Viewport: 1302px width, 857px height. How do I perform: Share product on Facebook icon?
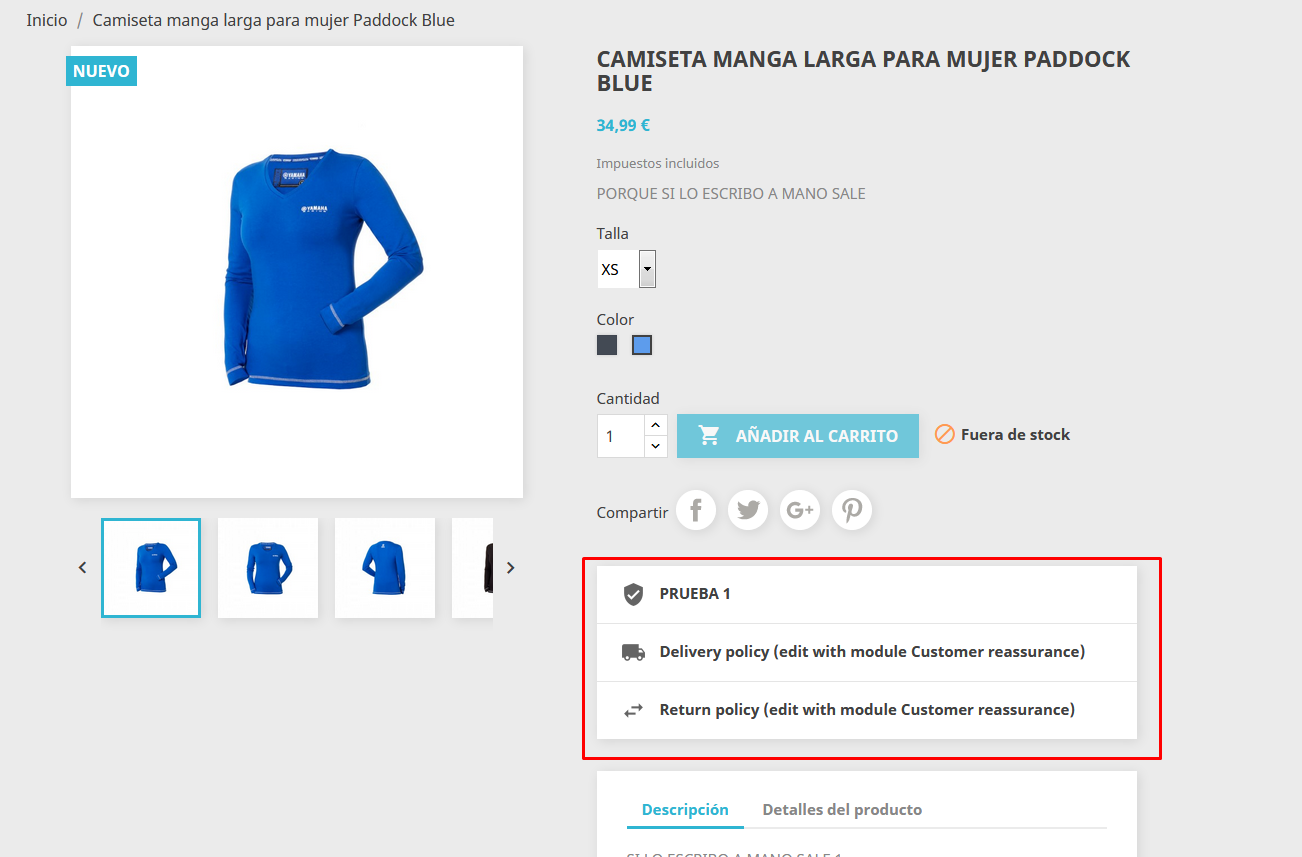(x=696, y=511)
